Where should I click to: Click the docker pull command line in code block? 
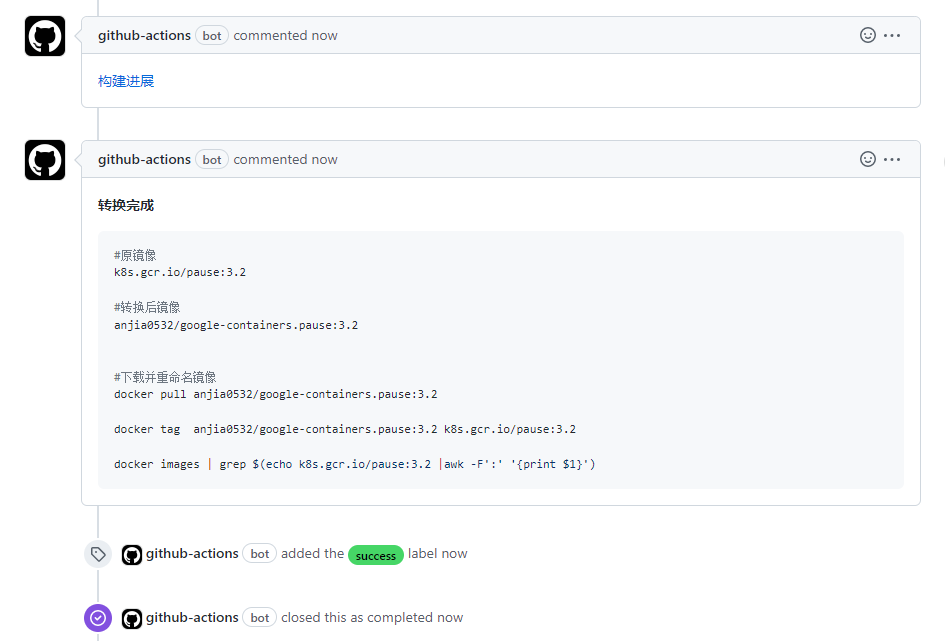pyautogui.click(x=275, y=394)
